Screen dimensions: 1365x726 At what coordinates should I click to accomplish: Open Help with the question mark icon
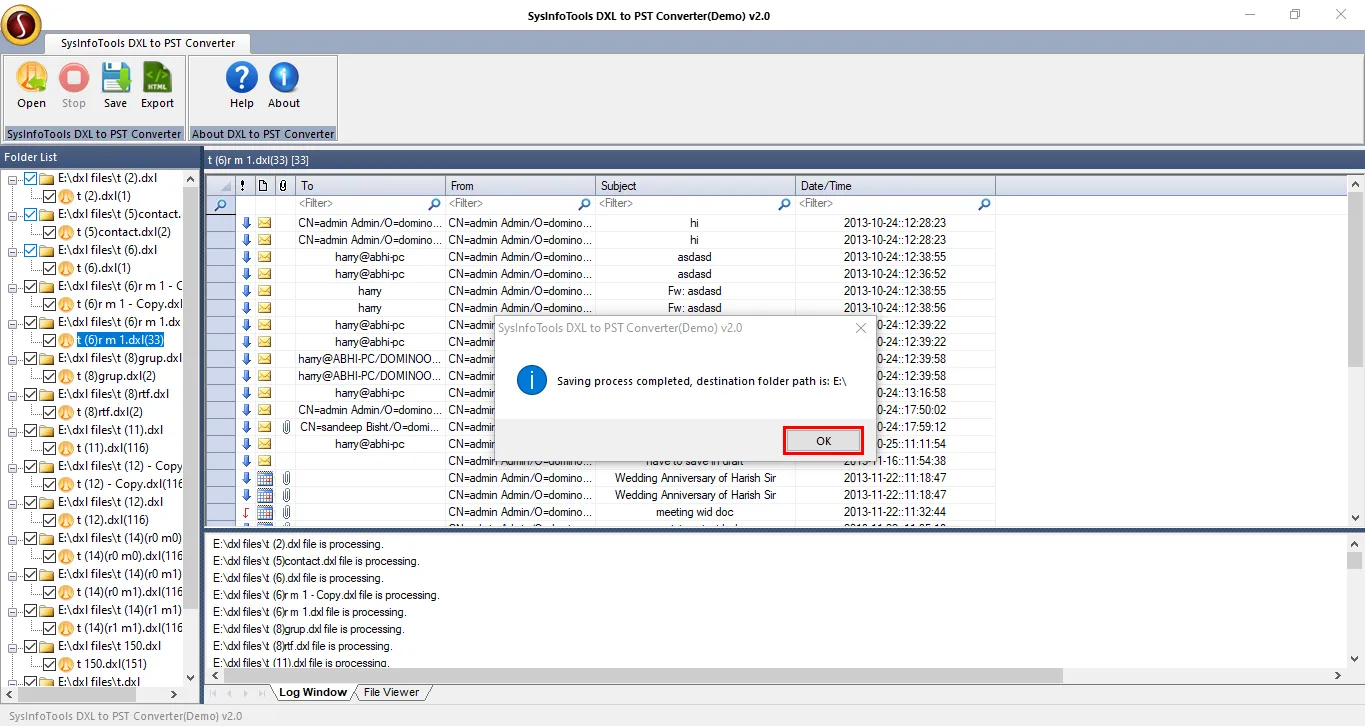point(241,78)
